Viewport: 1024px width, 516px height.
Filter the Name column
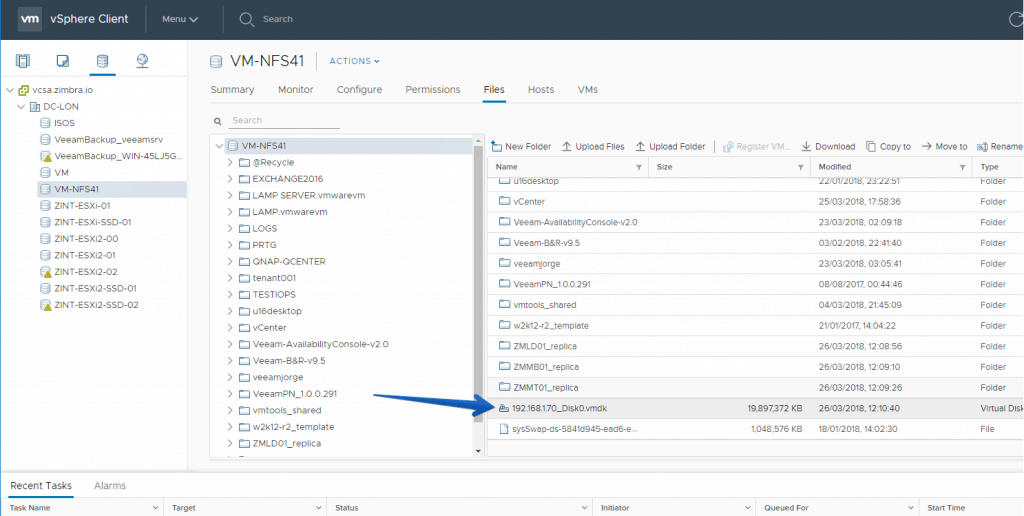click(639, 168)
